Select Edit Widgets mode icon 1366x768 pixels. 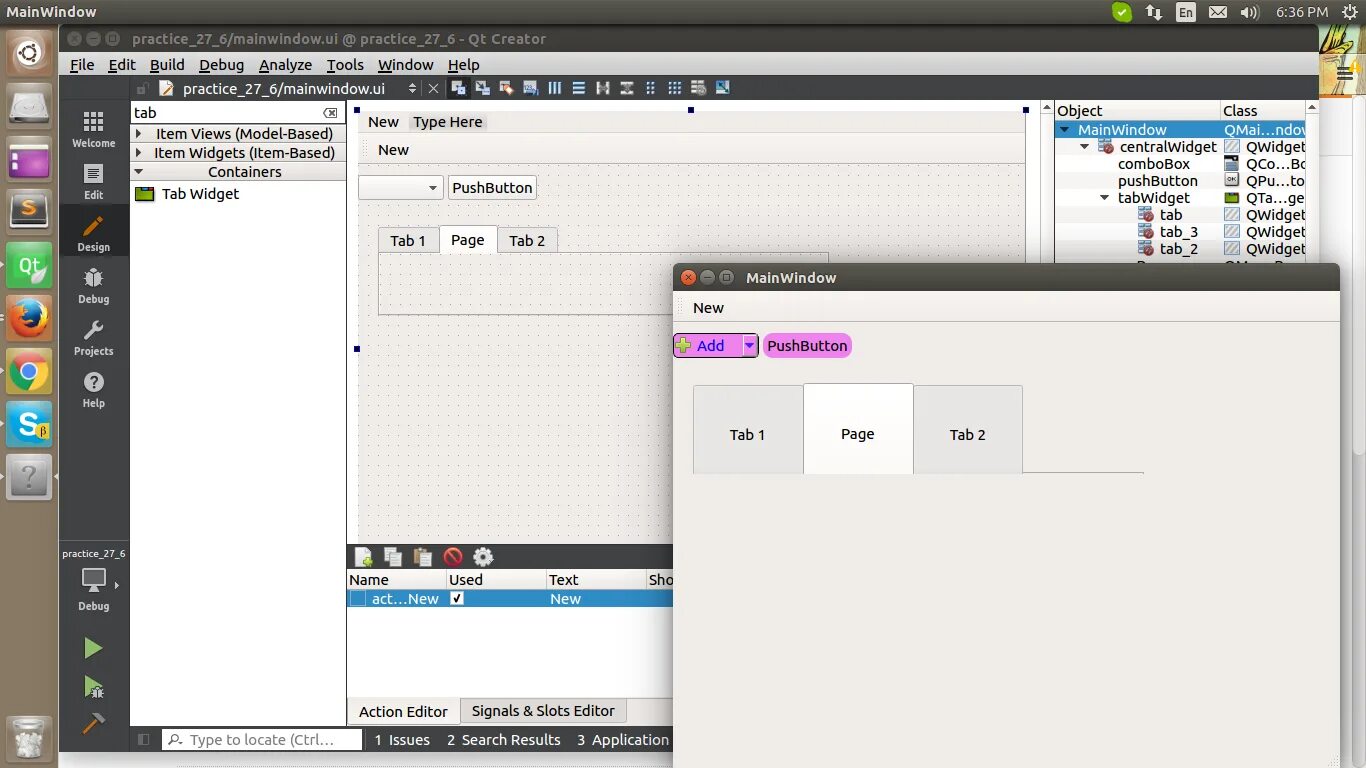point(458,88)
